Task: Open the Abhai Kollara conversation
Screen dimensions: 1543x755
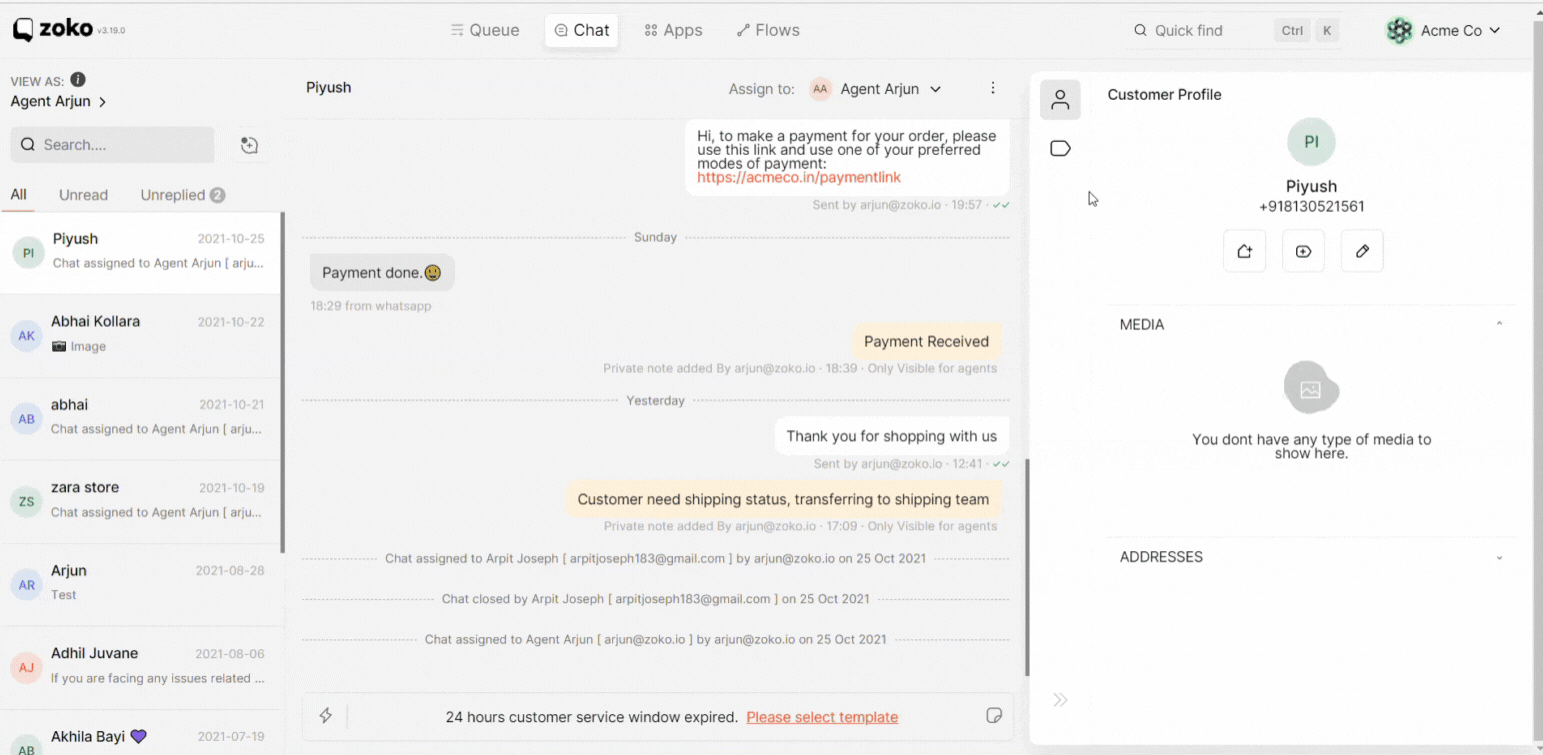Action: click(140, 335)
